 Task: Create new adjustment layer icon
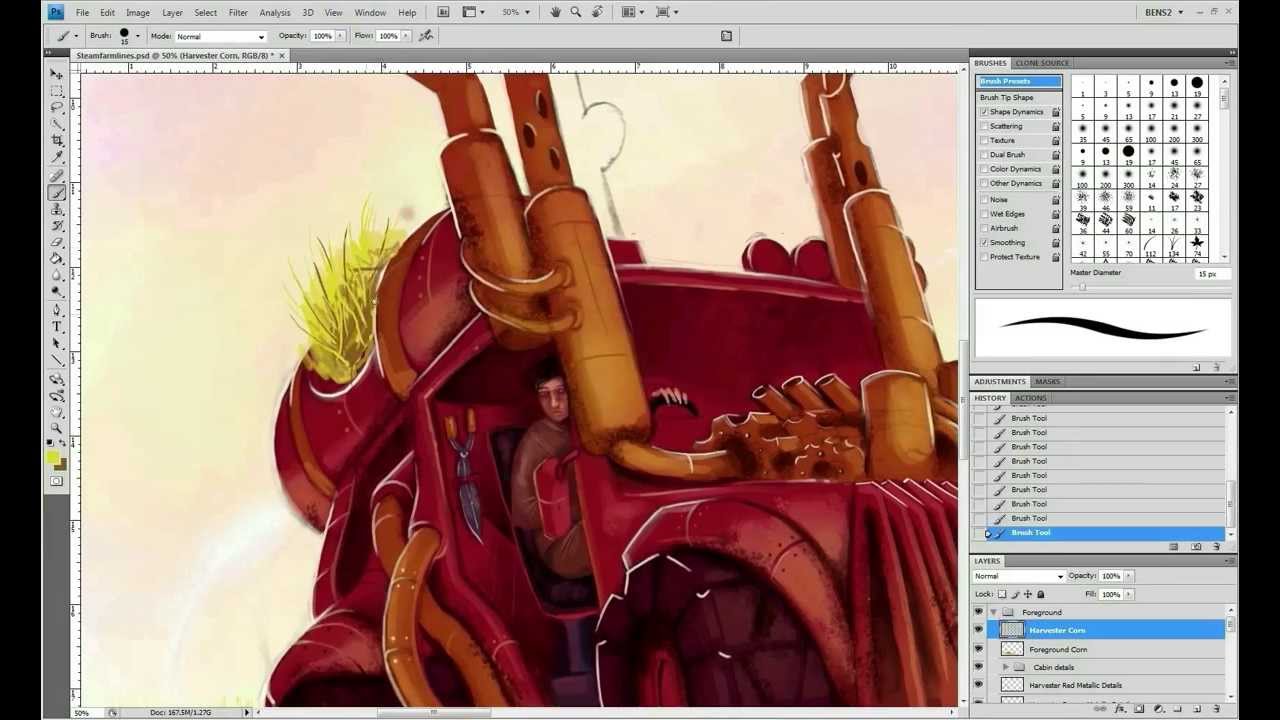(1159, 709)
